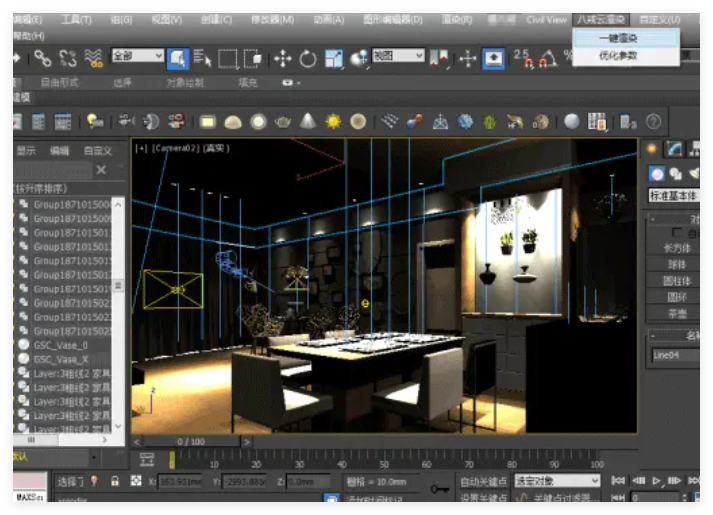Screen dimensions: 713x515
Task: Open Select by Name list icon
Action: [x=202, y=59]
